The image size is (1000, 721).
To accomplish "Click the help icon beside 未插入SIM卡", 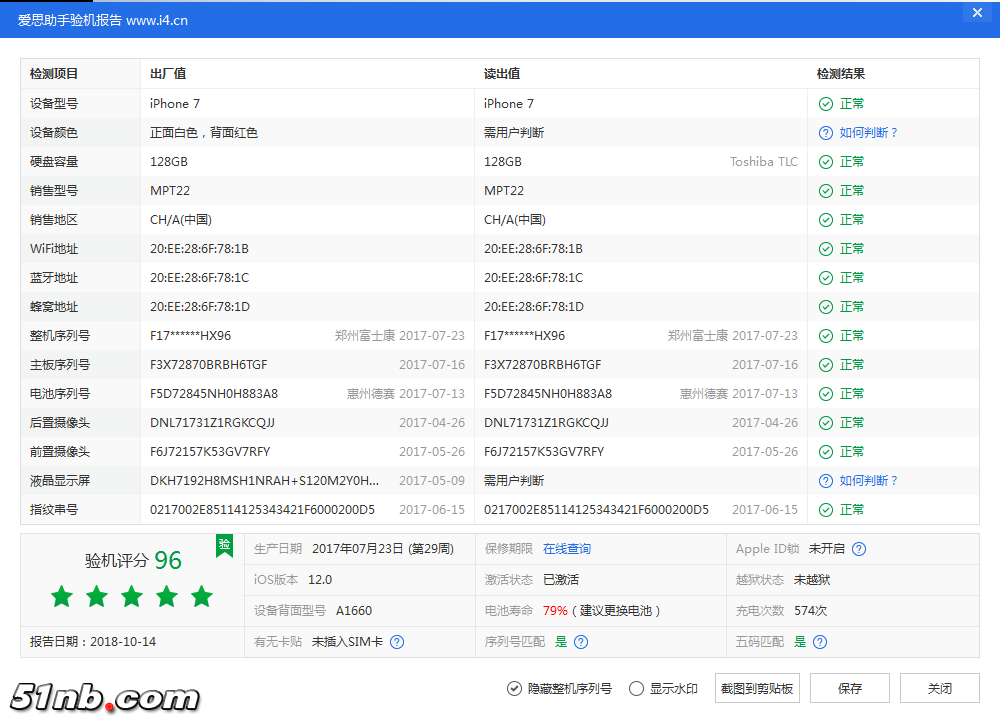I will 397,641.
